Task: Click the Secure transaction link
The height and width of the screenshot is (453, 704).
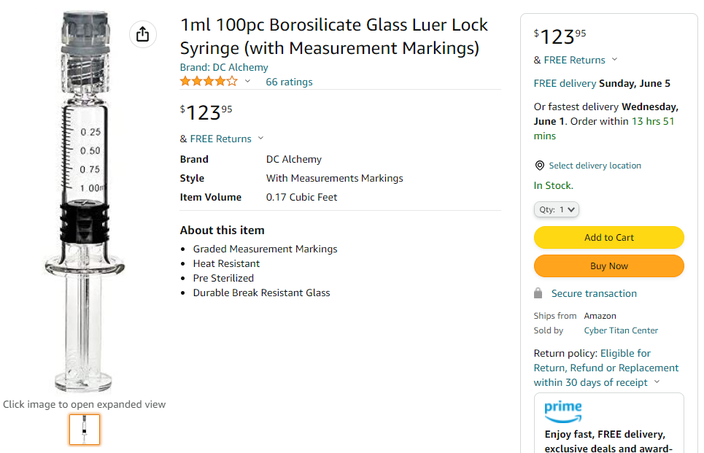Action: pos(594,294)
